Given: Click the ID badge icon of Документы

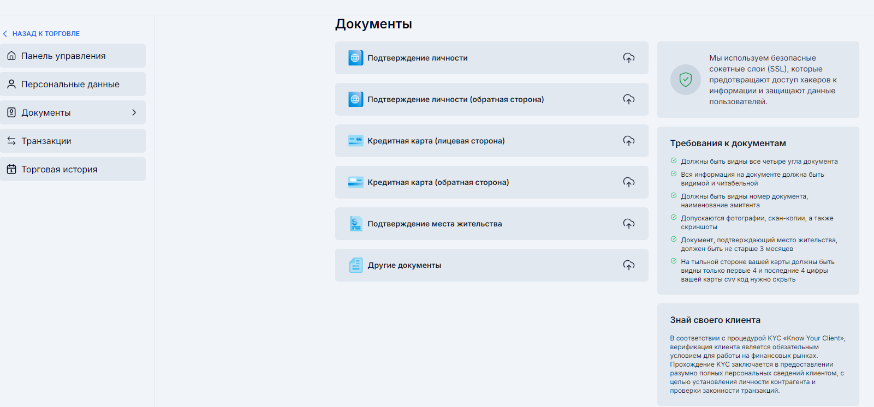Looking at the screenshot, I should (x=11, y=113).
